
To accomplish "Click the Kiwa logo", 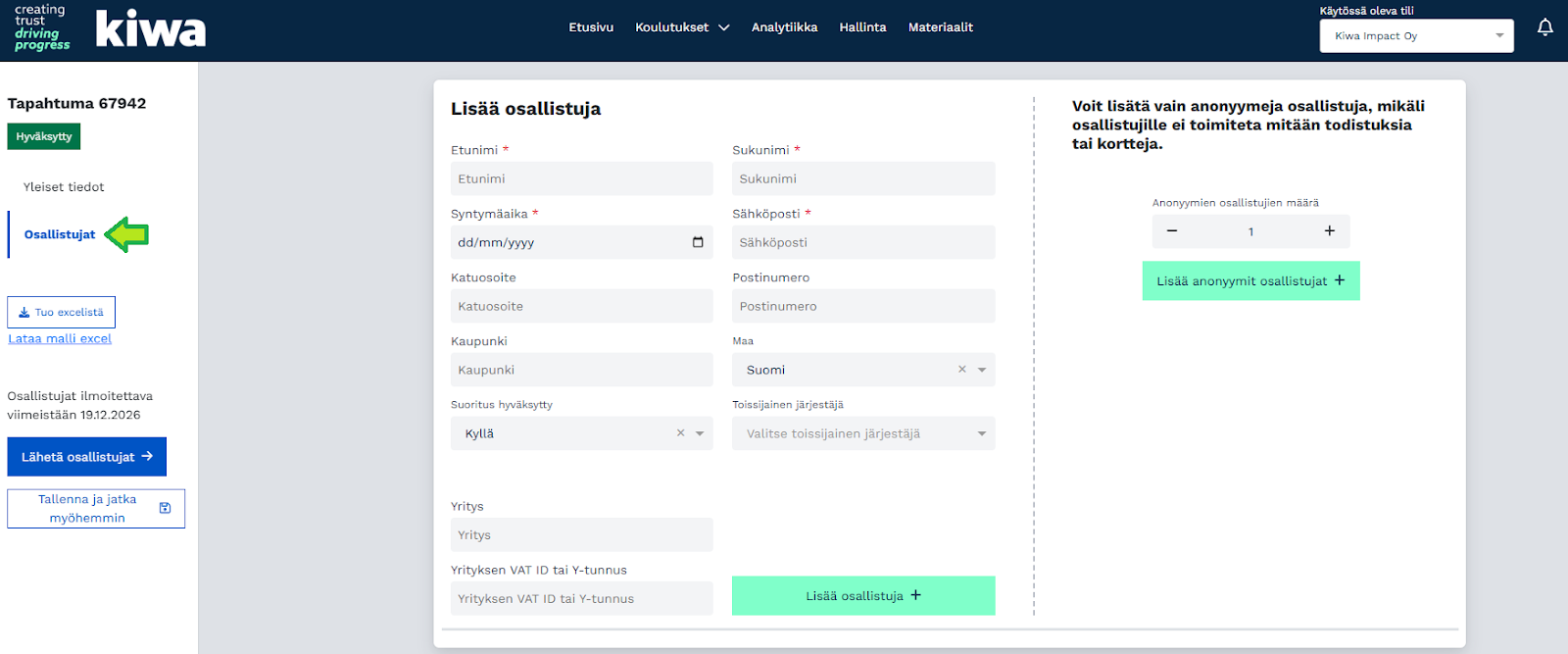I will (150, 29).
